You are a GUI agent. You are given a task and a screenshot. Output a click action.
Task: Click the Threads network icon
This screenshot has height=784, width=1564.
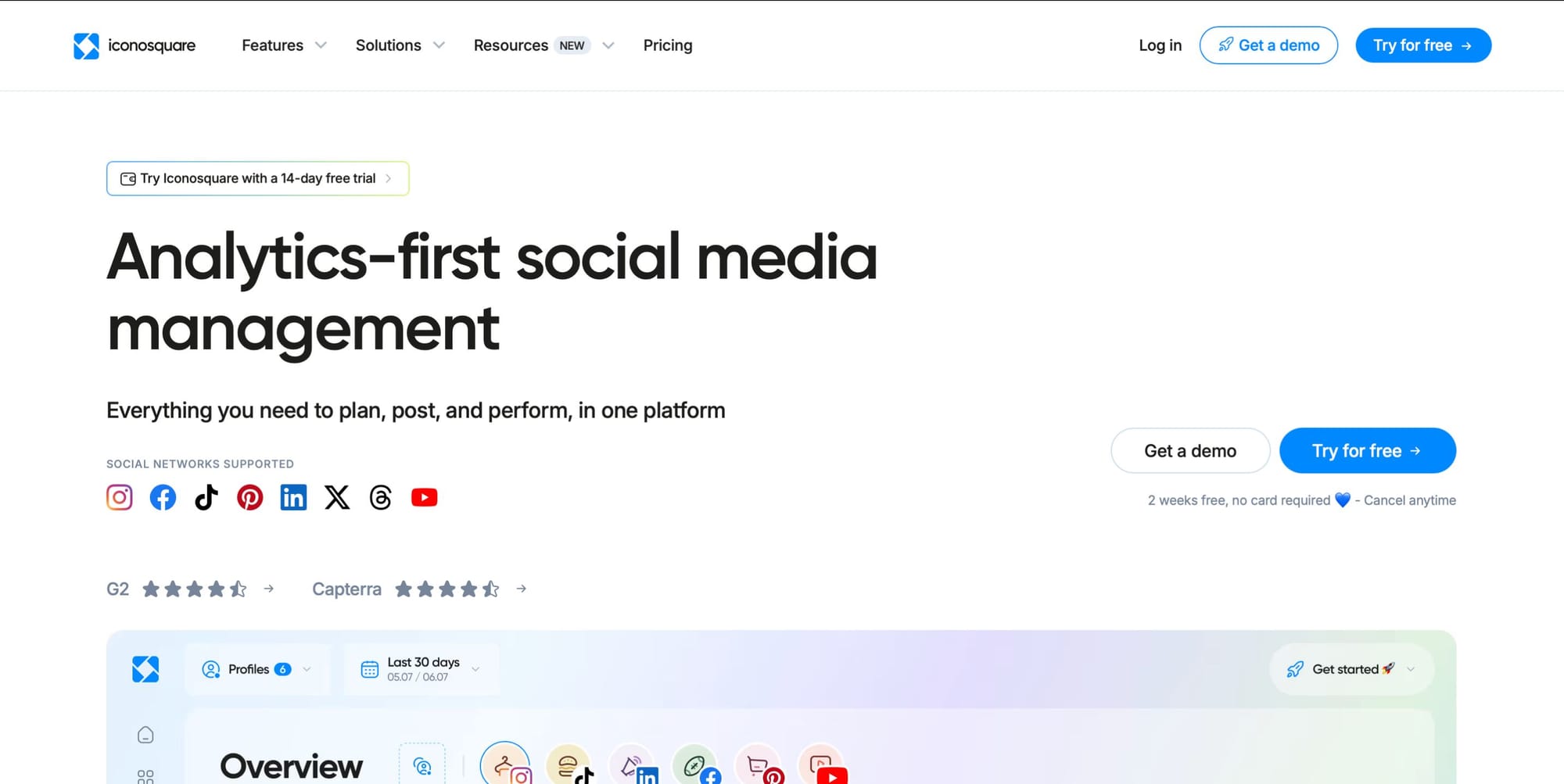coord(381,497)
